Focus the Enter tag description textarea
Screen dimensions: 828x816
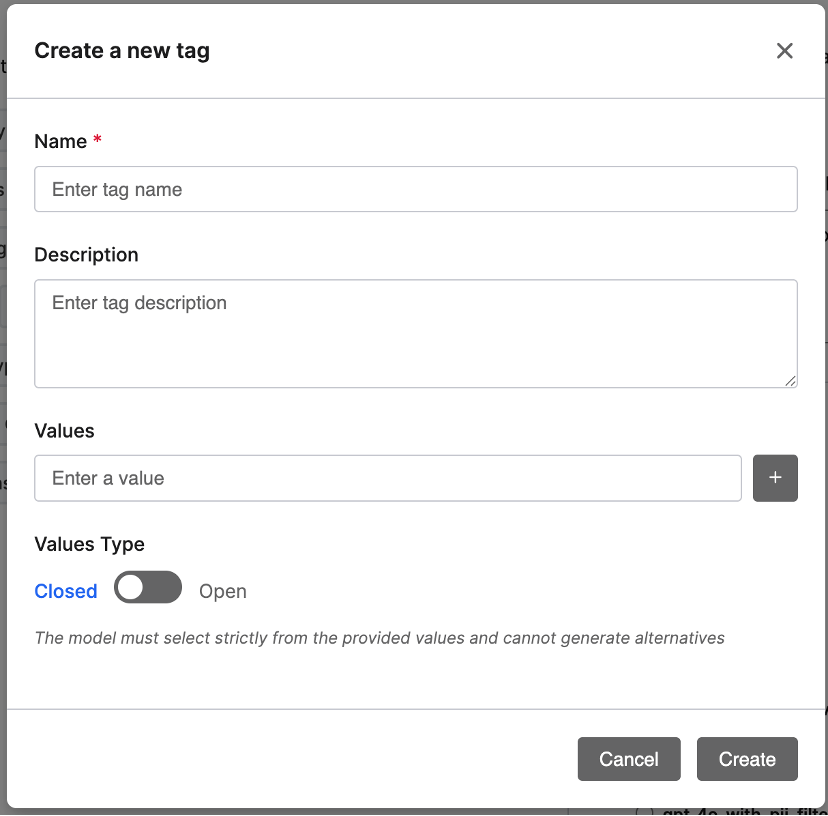tap(416, 333)
